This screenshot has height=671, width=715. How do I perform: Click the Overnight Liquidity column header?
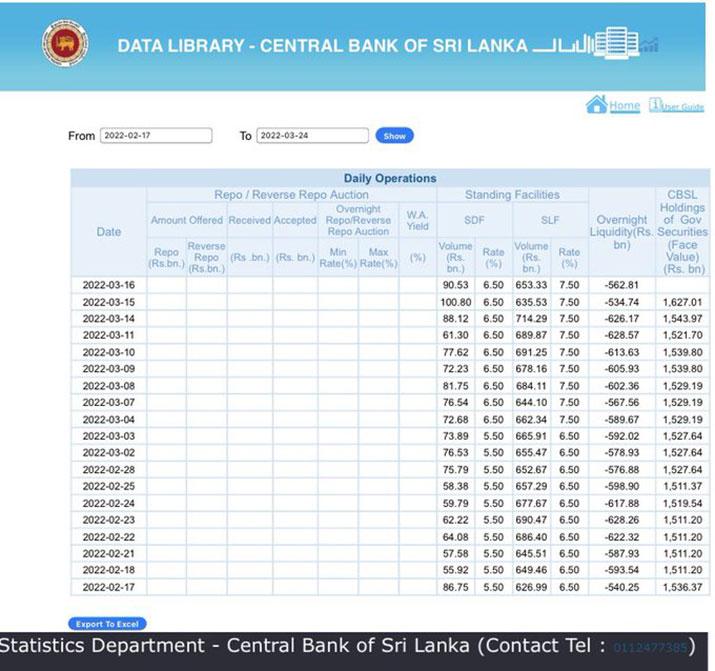pos(622,232)
